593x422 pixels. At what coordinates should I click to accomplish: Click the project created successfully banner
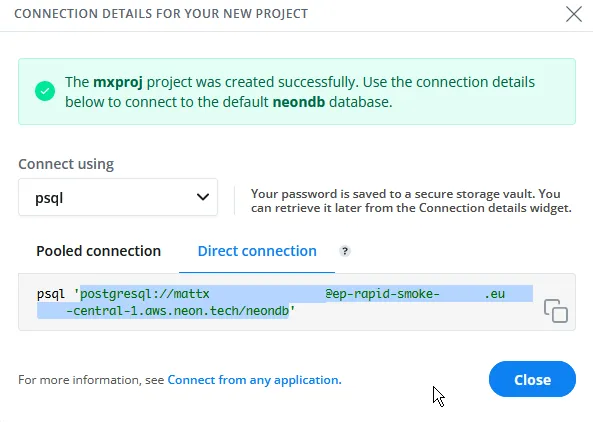297,92
